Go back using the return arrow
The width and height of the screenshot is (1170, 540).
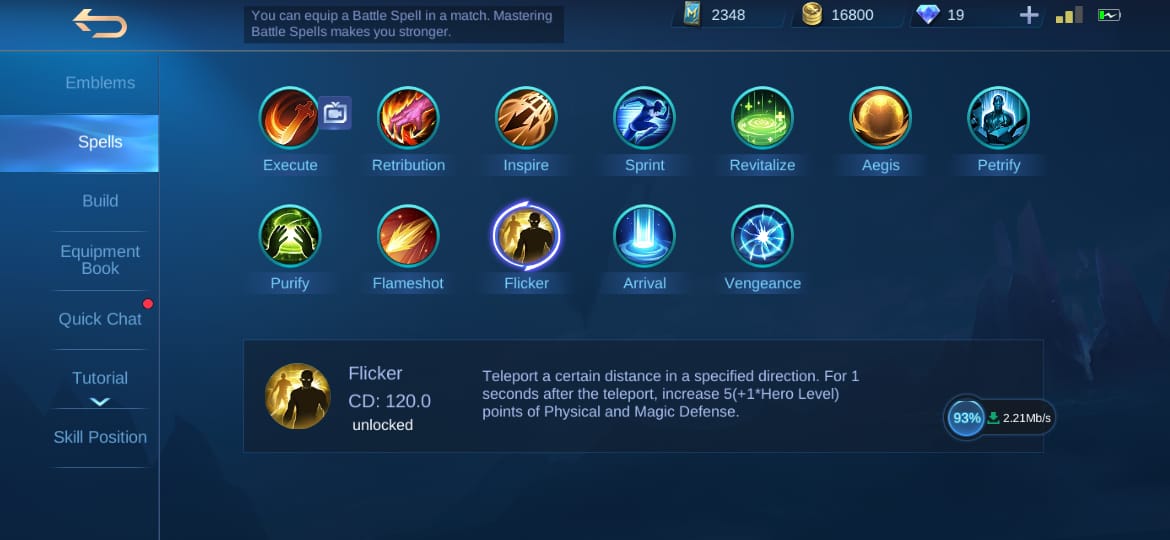tap(100, 23)
